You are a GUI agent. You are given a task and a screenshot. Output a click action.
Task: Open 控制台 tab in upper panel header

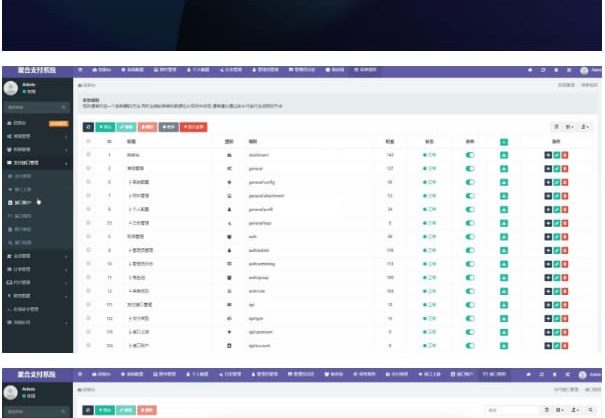pos(102,70)
